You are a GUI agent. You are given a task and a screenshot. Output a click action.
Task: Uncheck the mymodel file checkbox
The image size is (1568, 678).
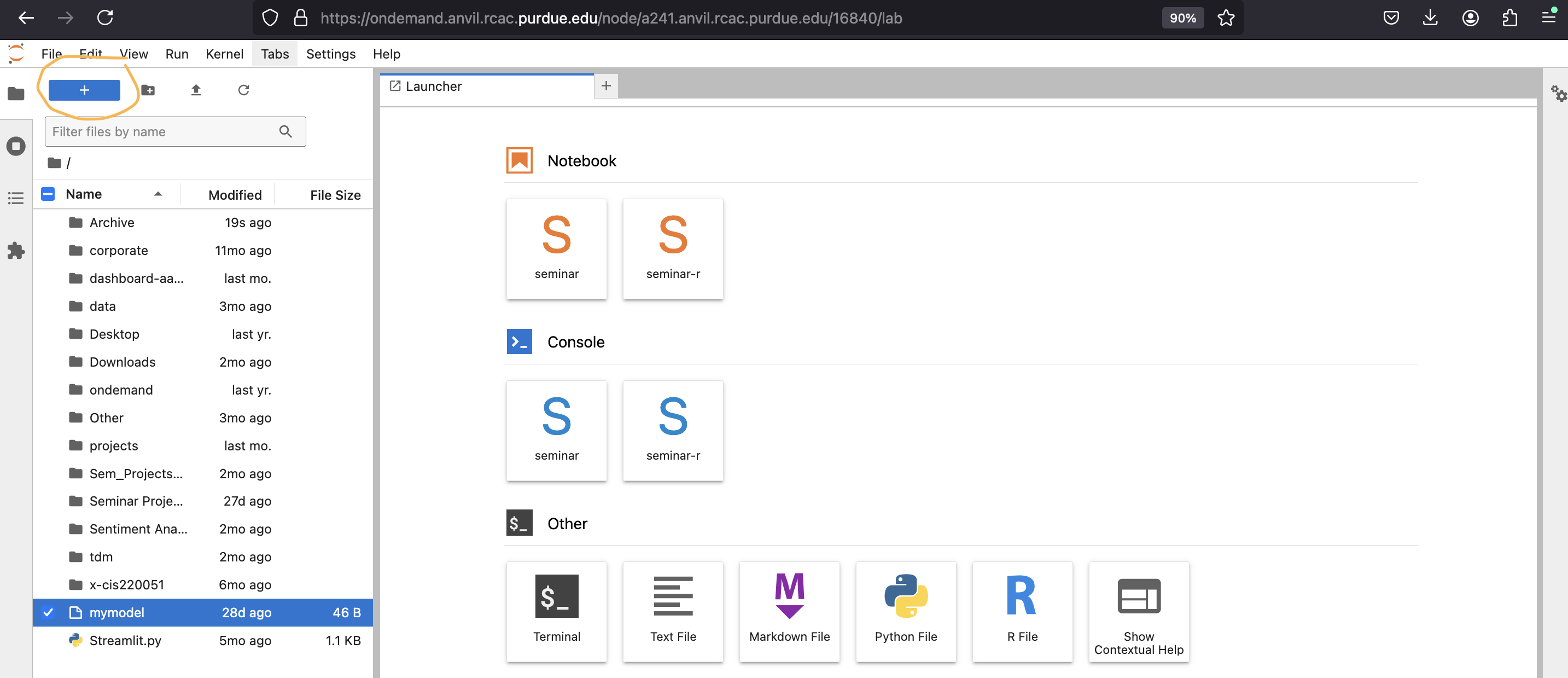pyautogui.click(x=48, y=612)
